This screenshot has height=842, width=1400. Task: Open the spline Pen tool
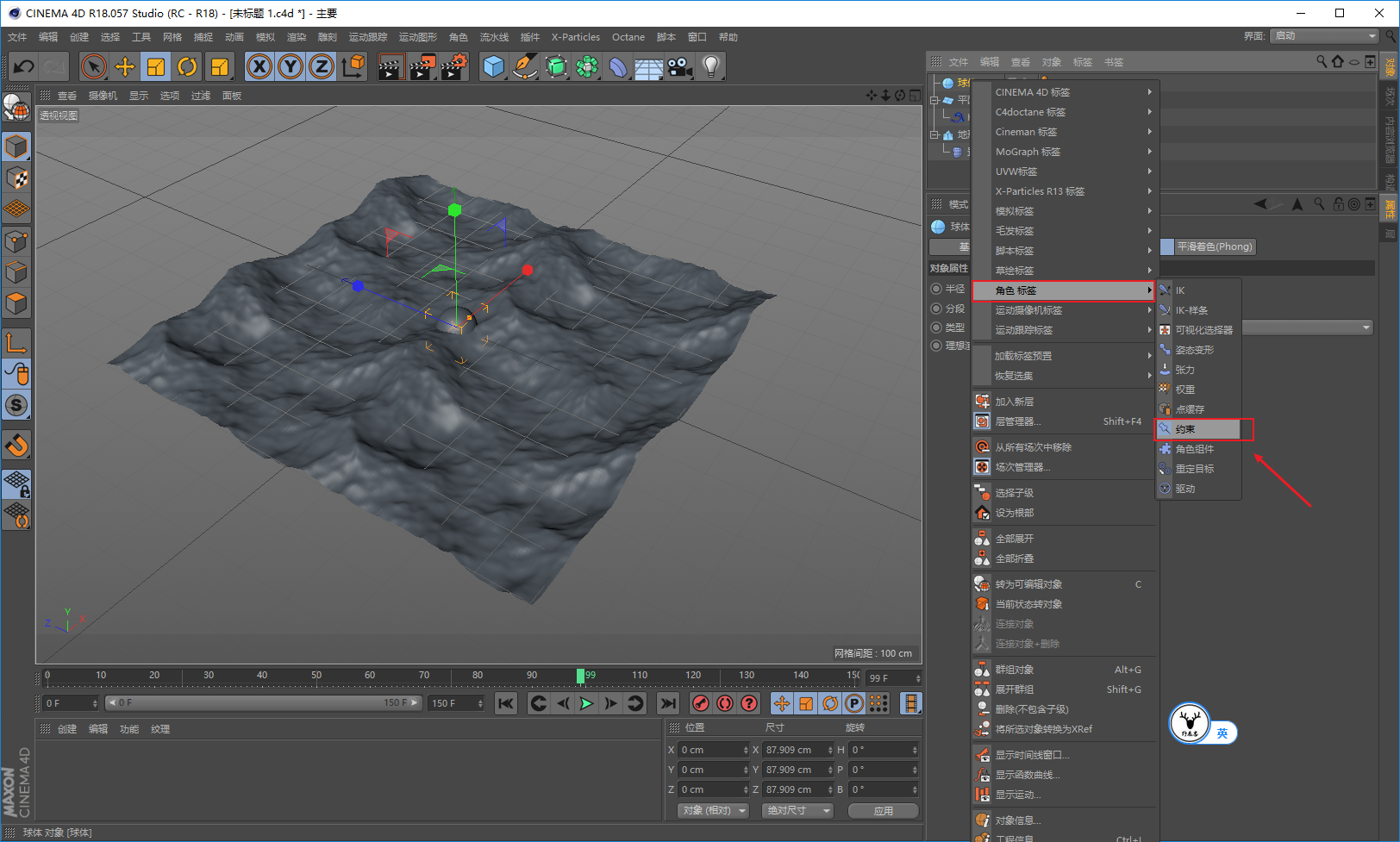click(x=525, y=66)
